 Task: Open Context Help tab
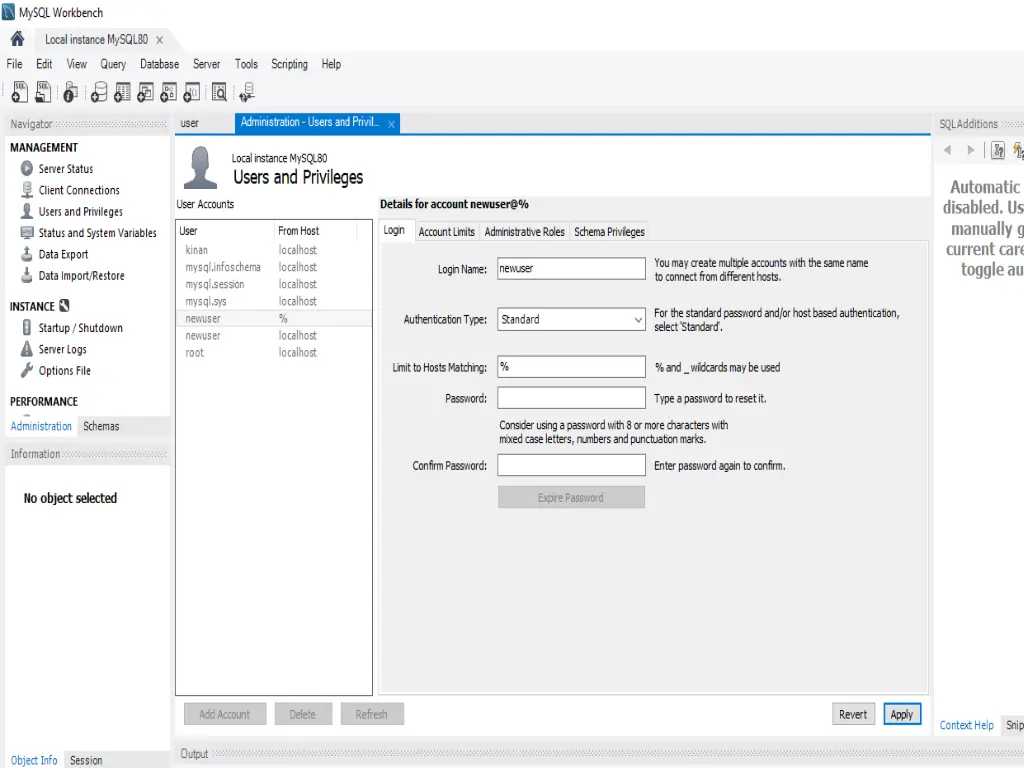tap(967, 725)
